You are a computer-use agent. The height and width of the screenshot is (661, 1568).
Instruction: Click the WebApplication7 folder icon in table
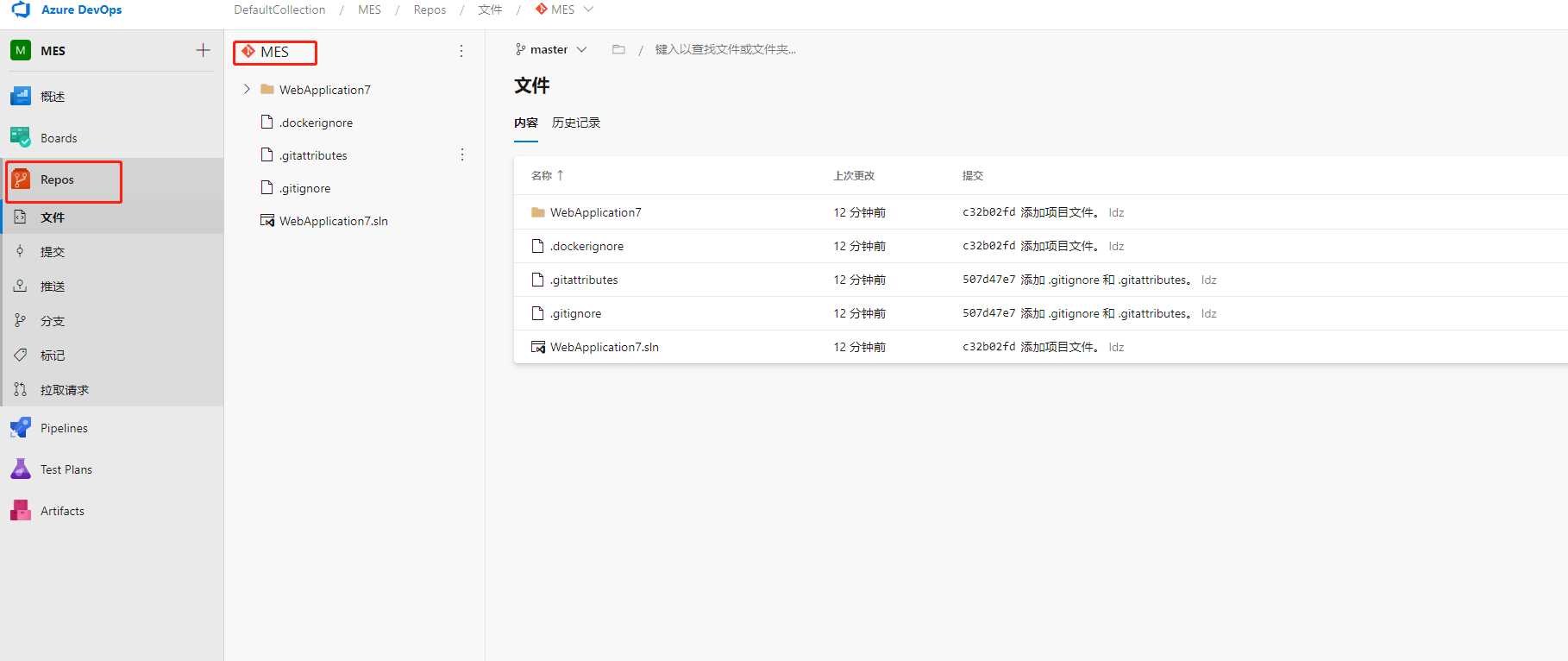538,212
